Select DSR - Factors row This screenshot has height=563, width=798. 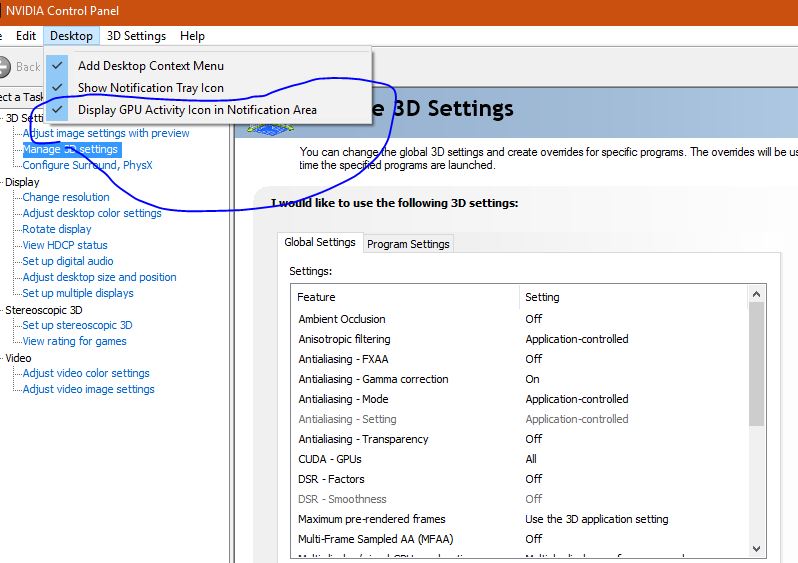pos(519,479)
